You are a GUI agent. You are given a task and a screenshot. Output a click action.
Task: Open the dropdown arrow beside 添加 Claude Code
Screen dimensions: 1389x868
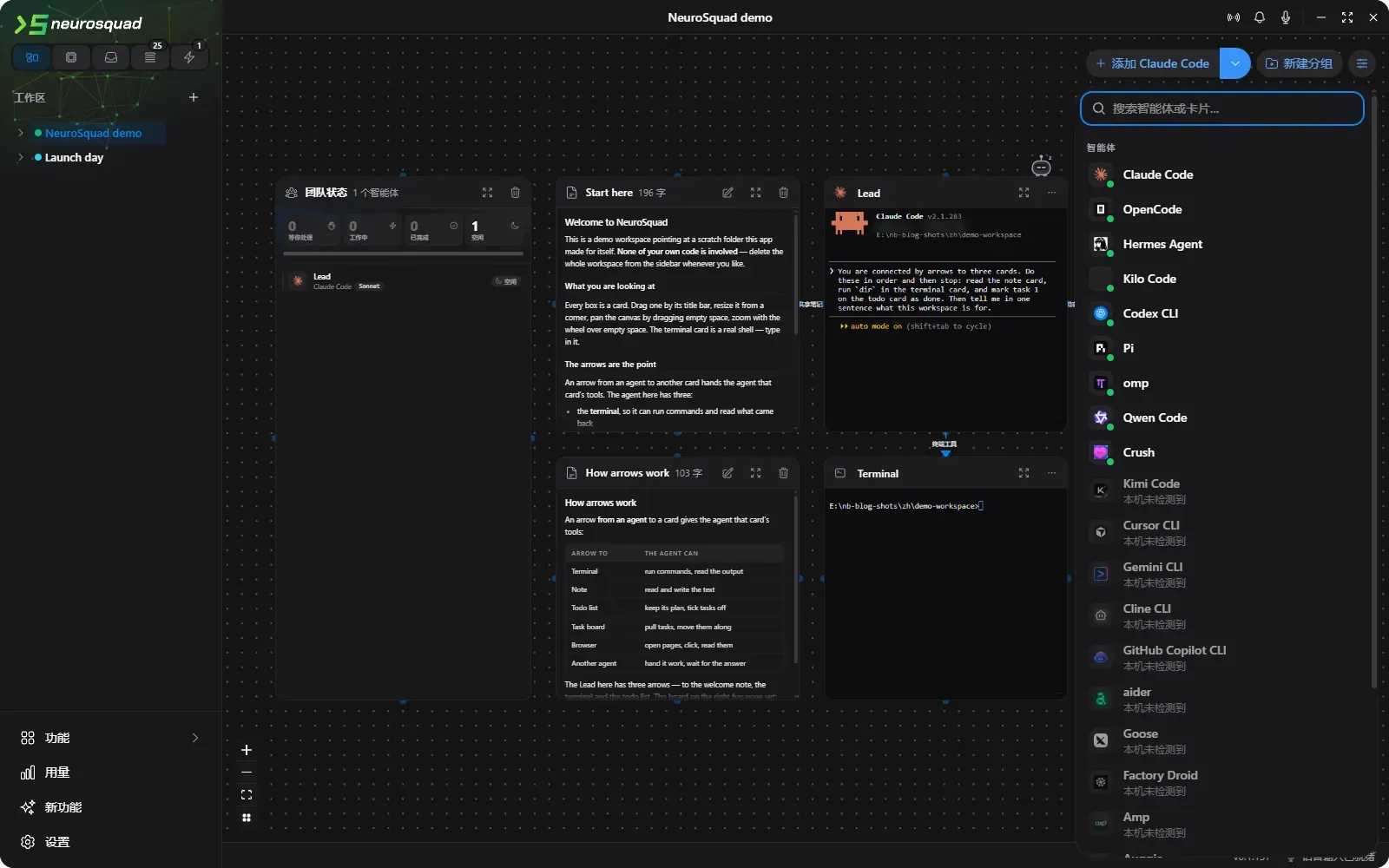tap(1235, 63)
